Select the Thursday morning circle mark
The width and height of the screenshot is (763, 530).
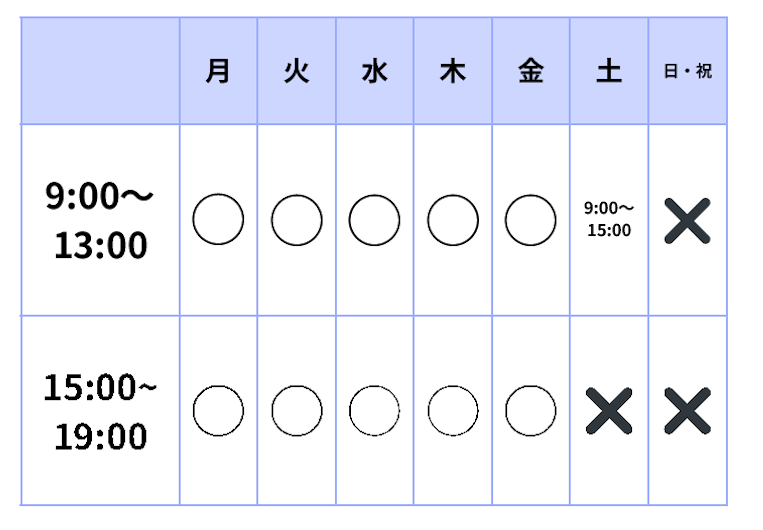point(453,220)
